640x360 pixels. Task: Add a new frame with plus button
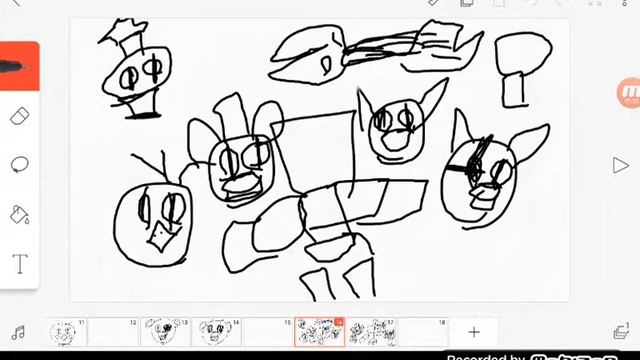click(x=474, y=332)
